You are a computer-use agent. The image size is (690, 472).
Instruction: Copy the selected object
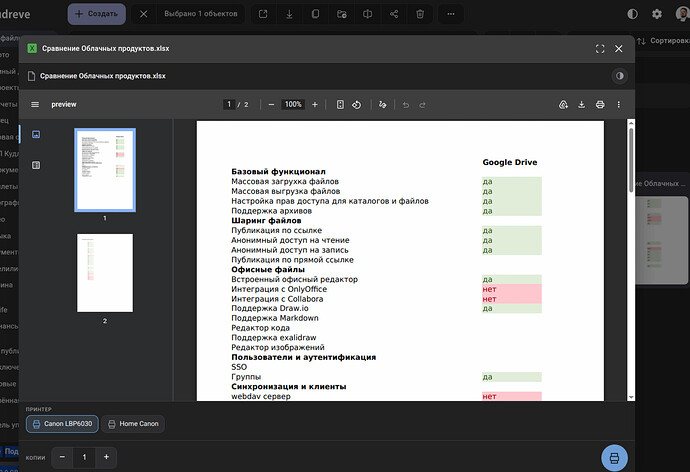tap(315, 14)
